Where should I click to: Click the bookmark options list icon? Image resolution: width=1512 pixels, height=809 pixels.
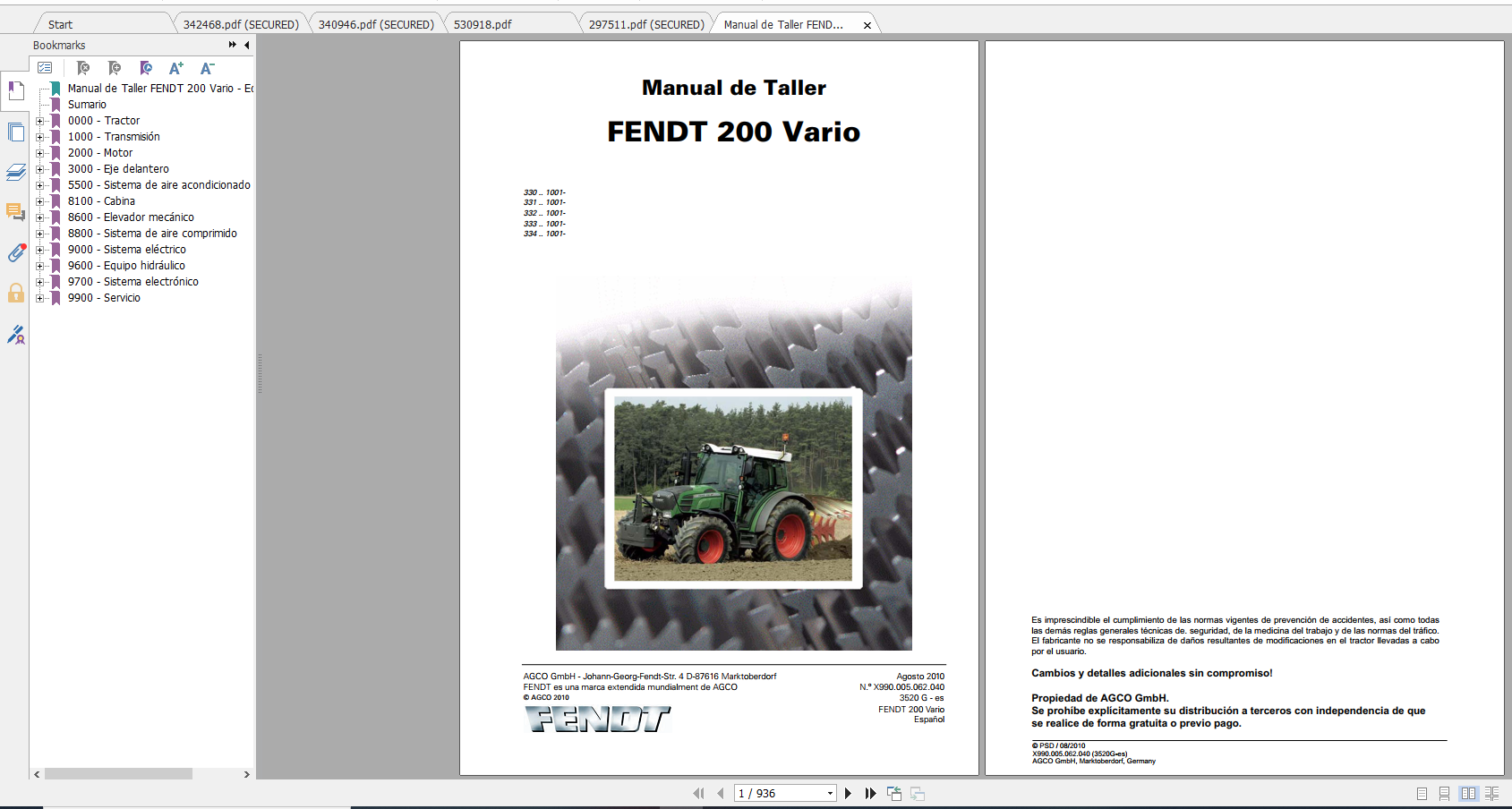point(45,68)
